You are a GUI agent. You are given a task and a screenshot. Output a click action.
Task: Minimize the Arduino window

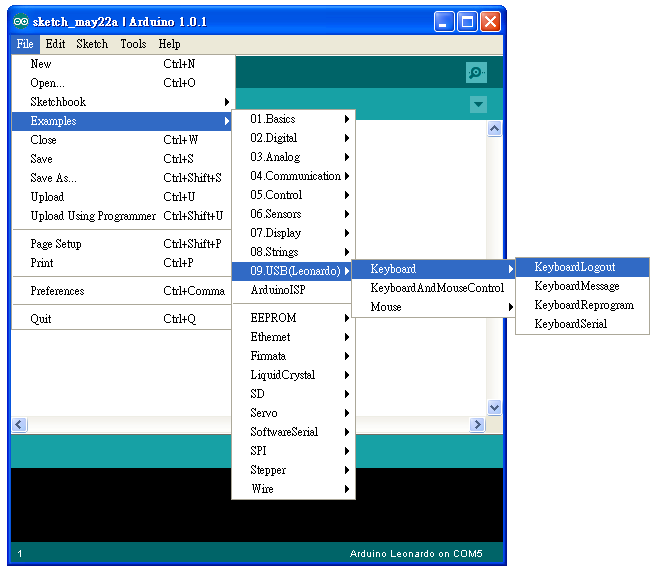point(444,21)
